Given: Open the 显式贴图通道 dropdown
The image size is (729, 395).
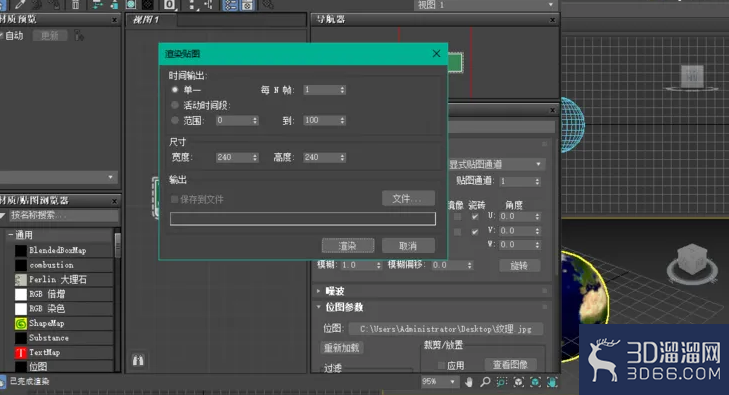Looking at the screenshot, I should (x=496, y=164).
